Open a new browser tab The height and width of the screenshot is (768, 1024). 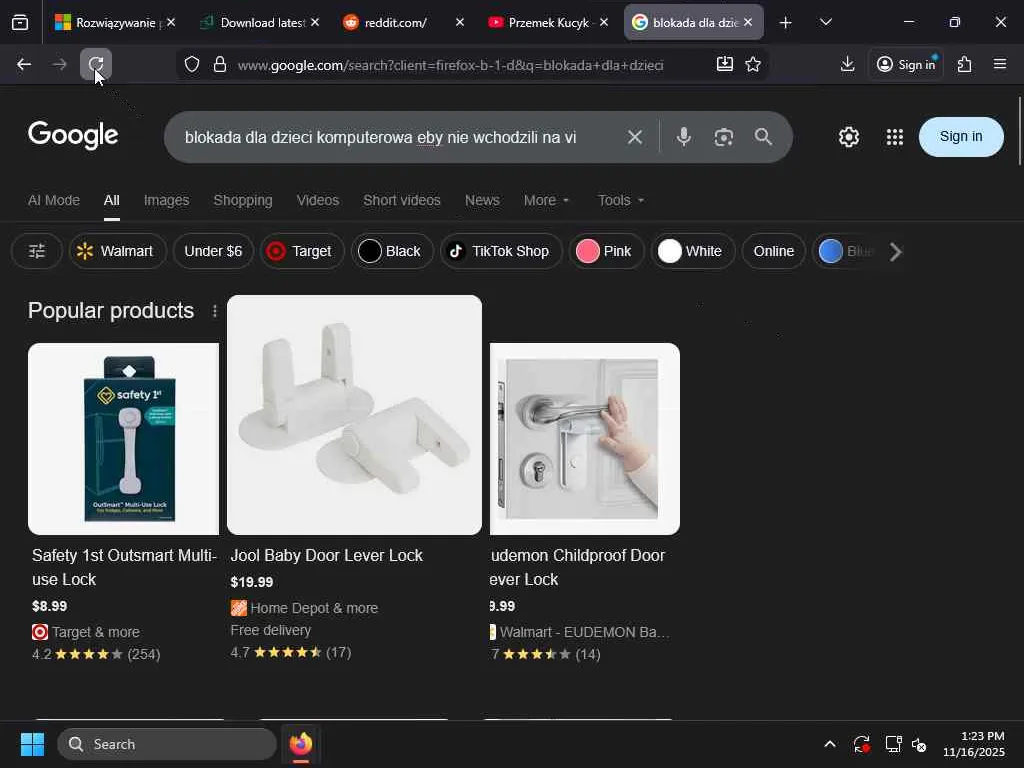click(x=786, y=23)
